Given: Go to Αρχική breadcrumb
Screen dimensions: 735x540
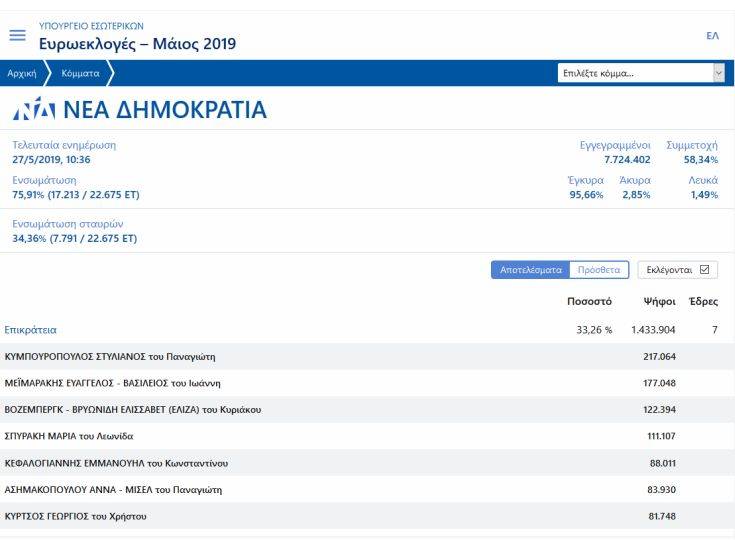Looking at the screenshot, I should point(22,73).
